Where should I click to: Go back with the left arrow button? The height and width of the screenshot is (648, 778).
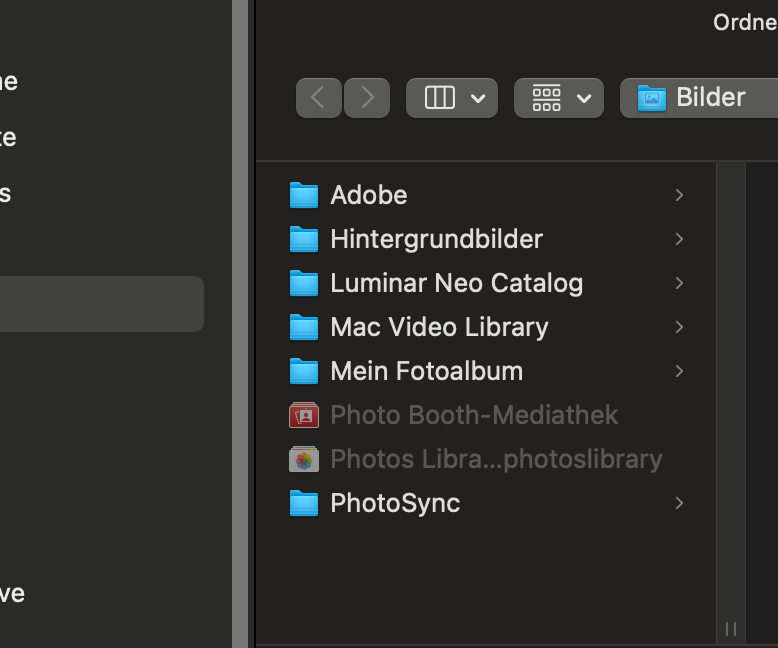[x=319, y=98]
